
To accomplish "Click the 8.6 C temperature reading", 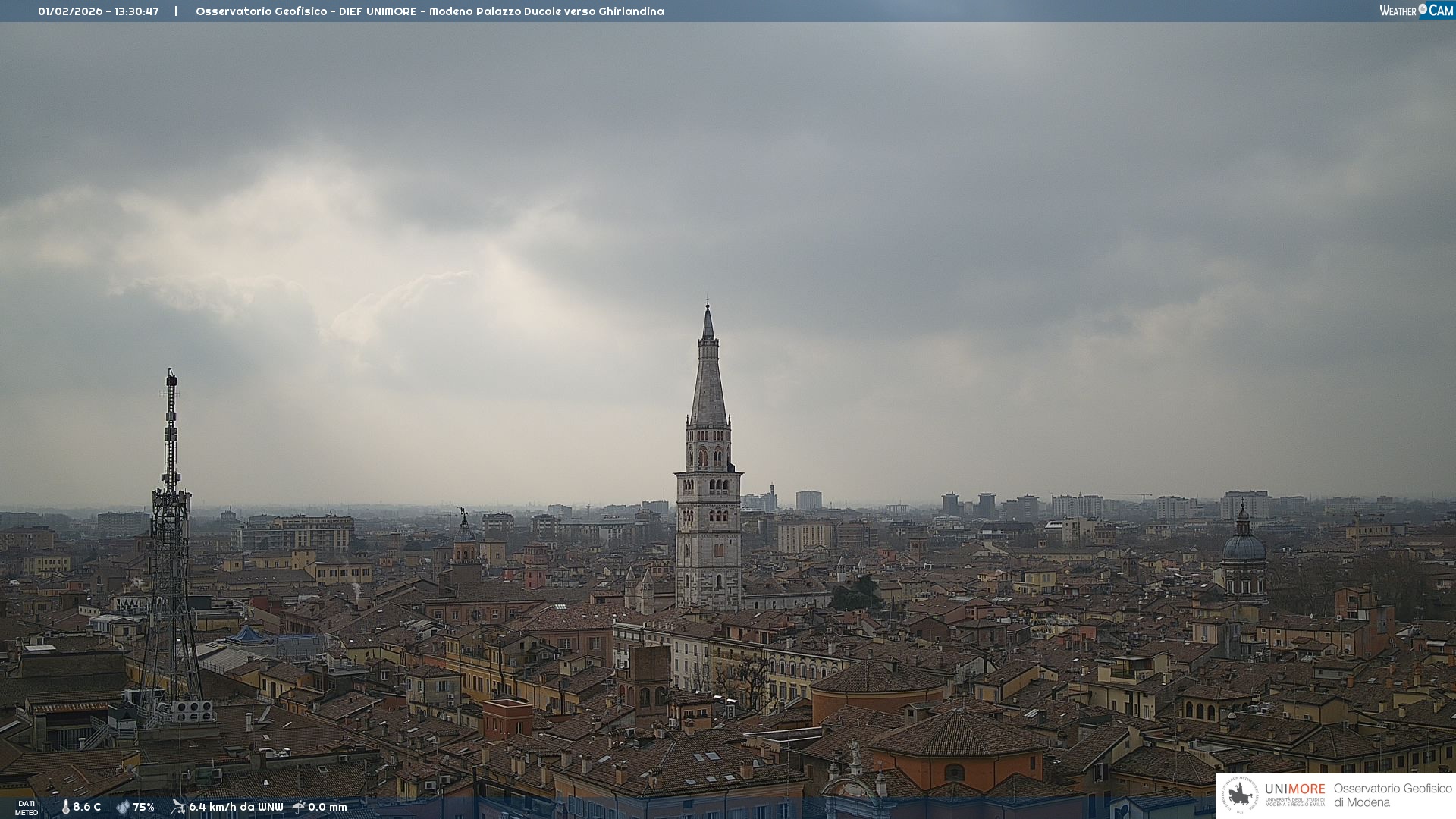I will tap(87, 808).
